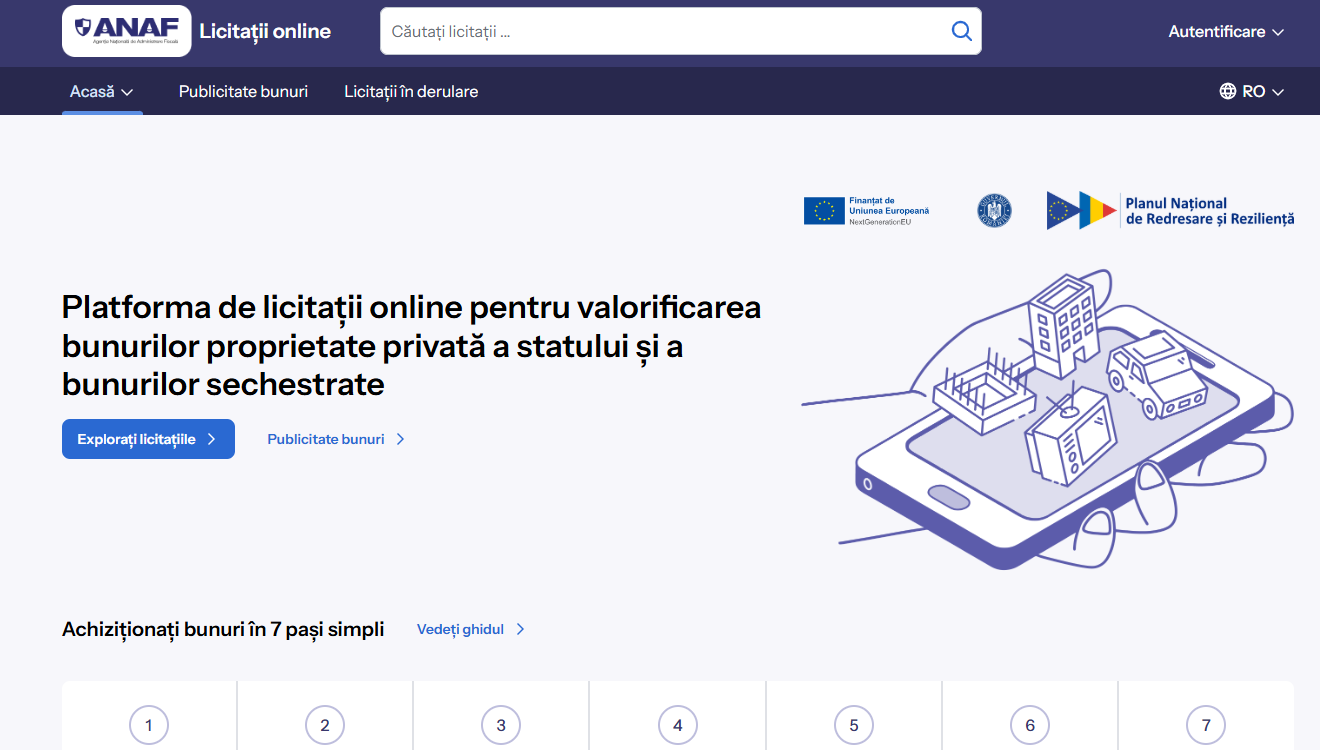Open the Publicitate bunuri menu item
The image size is (1320, 750).
click(x=243, y=91)
